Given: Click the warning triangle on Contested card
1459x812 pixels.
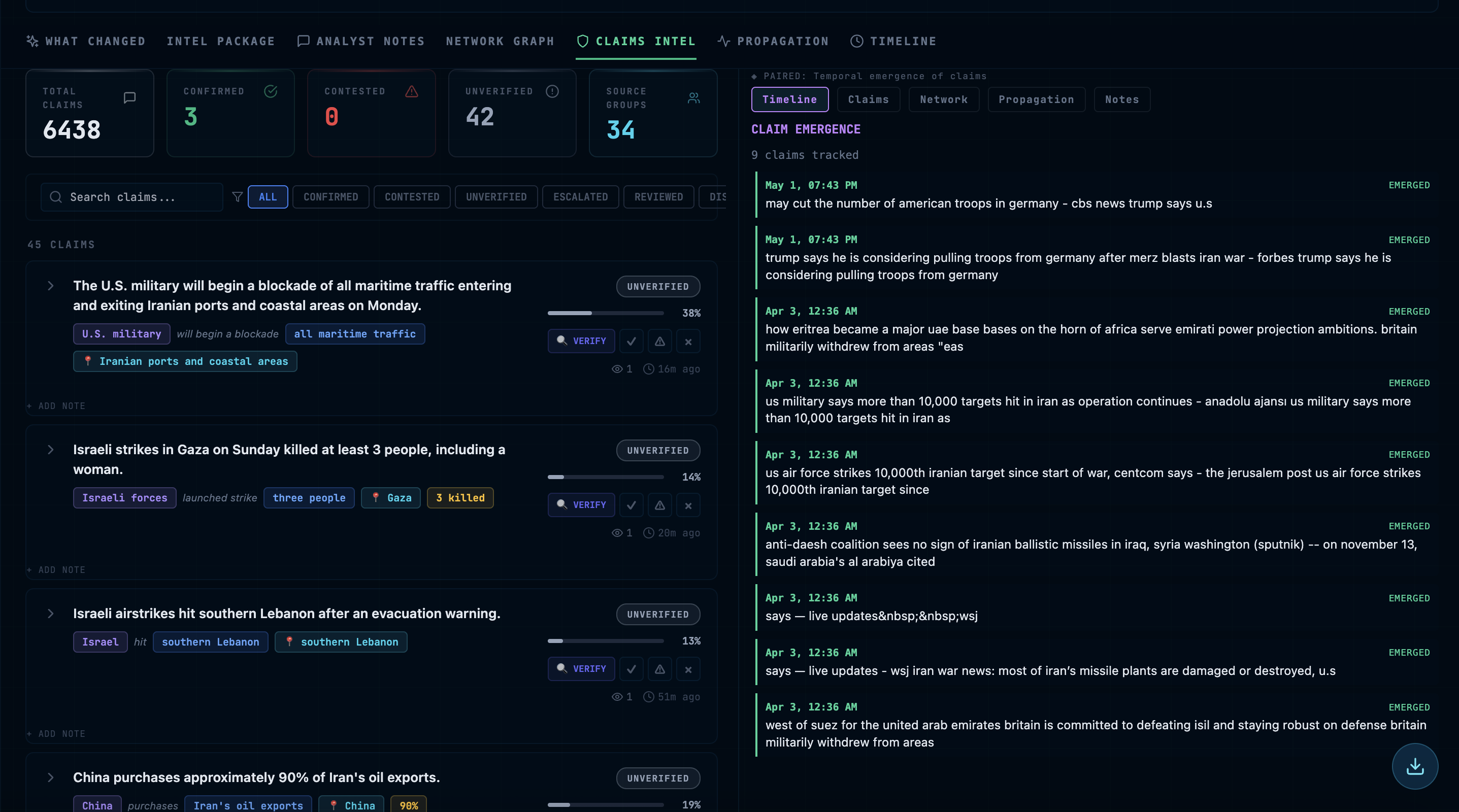Looking at the screenshot, I should (x=412, y=91).
